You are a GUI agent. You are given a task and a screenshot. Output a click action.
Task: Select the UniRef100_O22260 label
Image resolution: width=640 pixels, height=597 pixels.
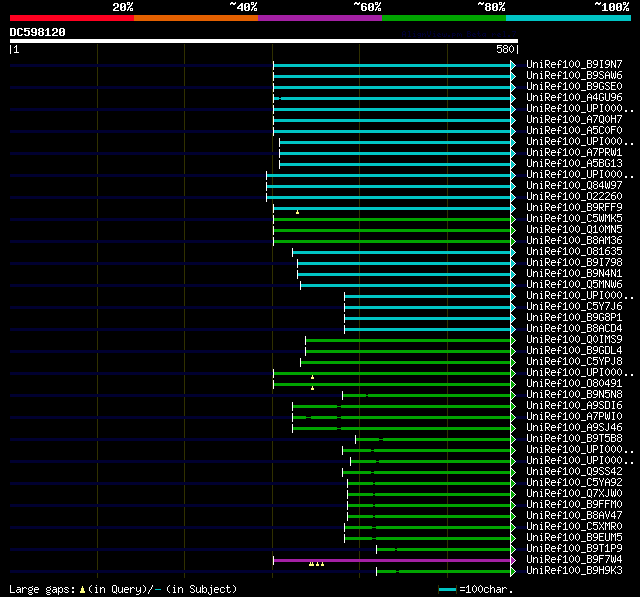(574, 197)
